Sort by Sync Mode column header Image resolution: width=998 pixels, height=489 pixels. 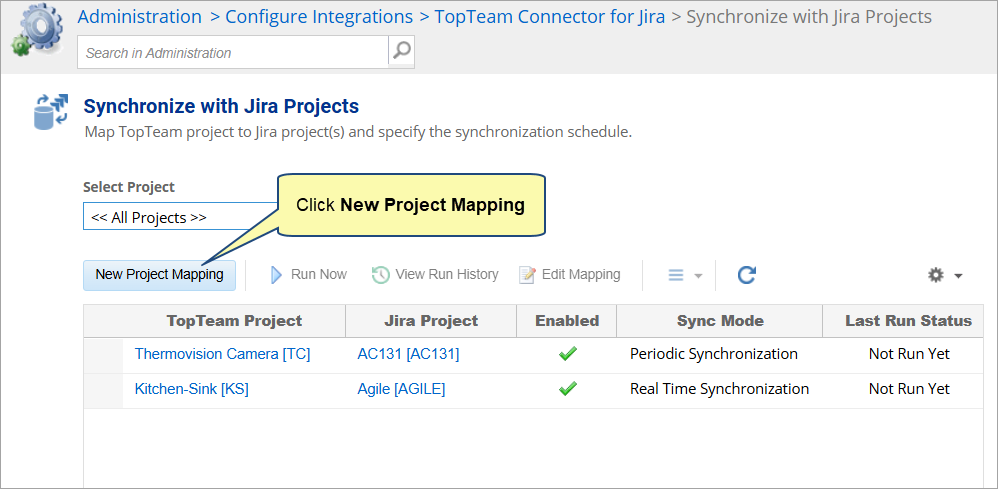[719, 321]
